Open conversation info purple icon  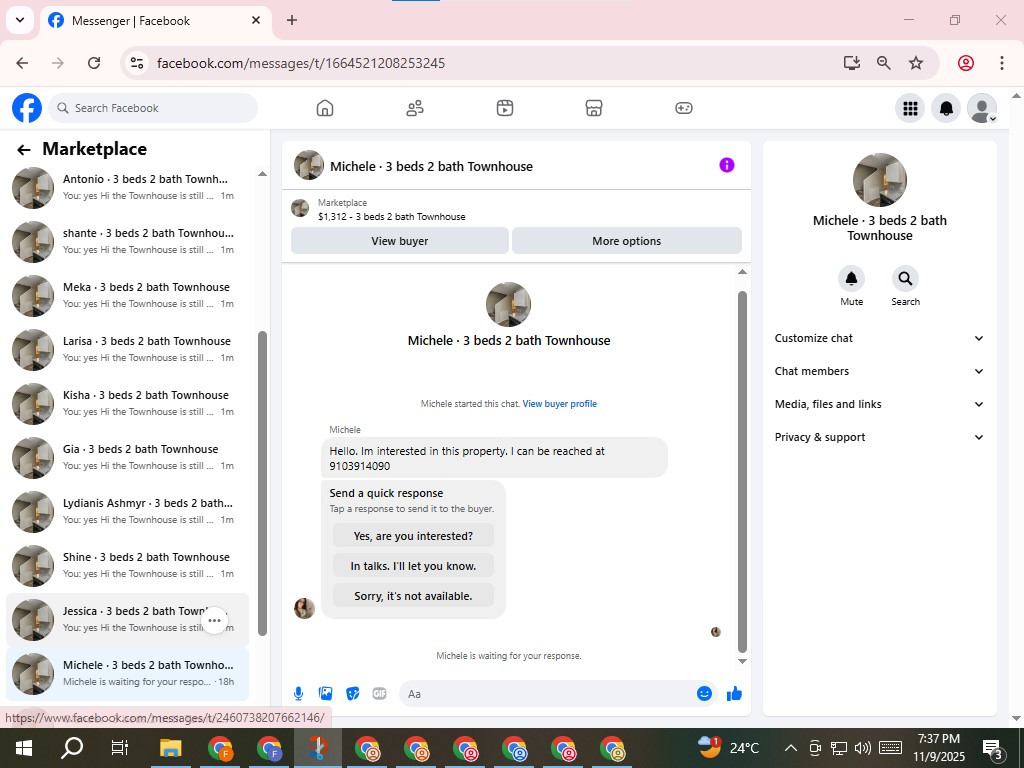coord(727,165)
